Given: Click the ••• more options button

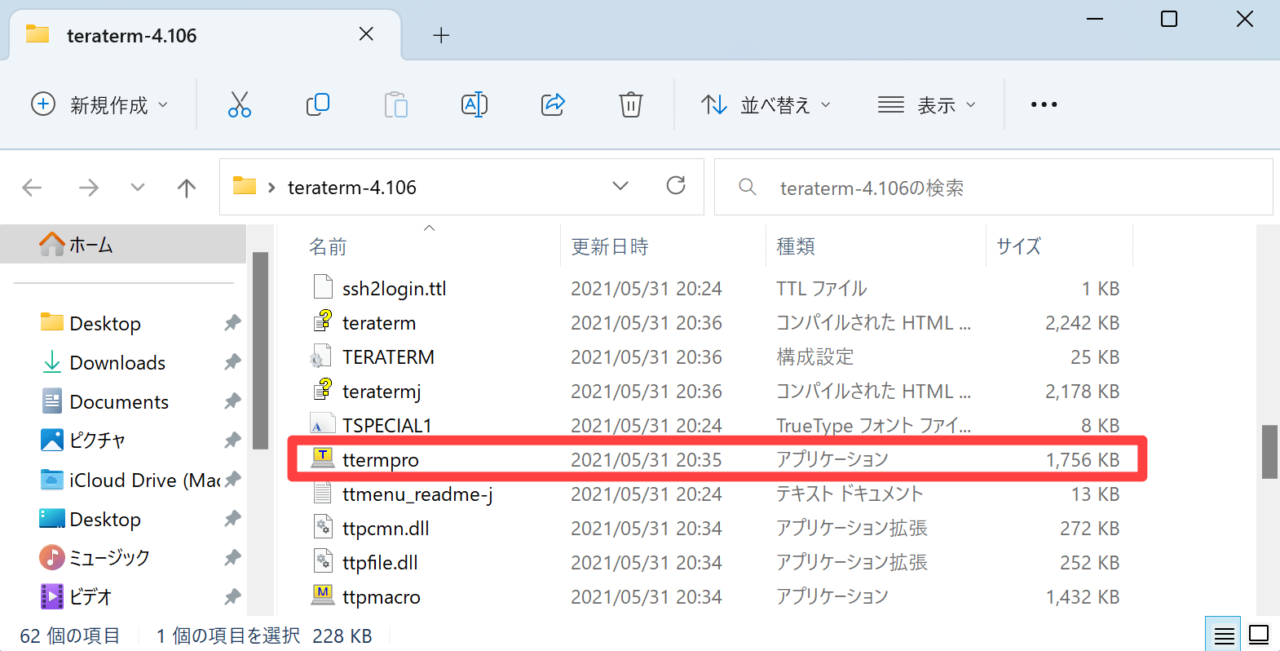Looking at the screenshot, I should tap(1043, 104).
